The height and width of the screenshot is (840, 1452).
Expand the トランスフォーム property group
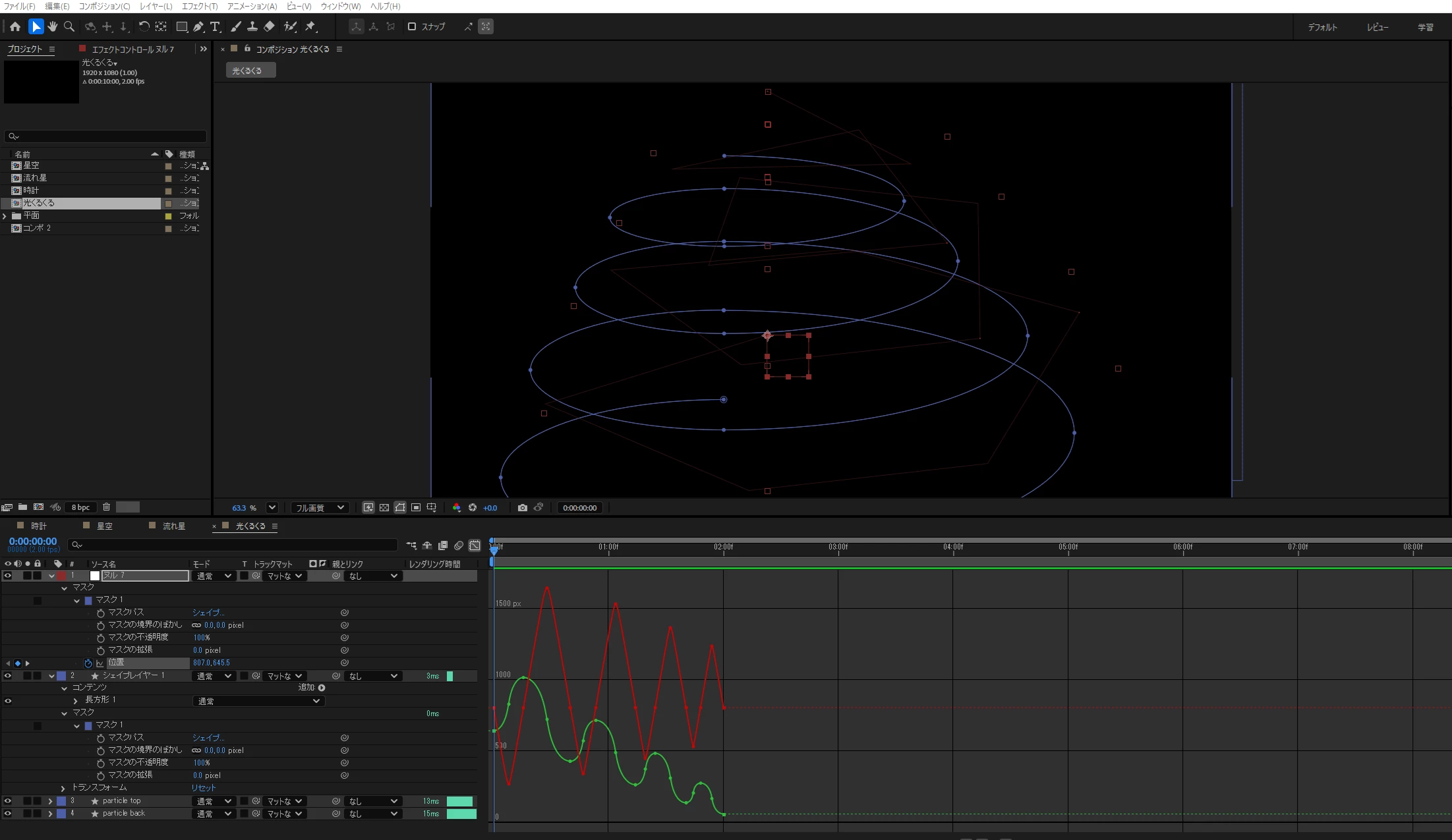tap(63, 788)
